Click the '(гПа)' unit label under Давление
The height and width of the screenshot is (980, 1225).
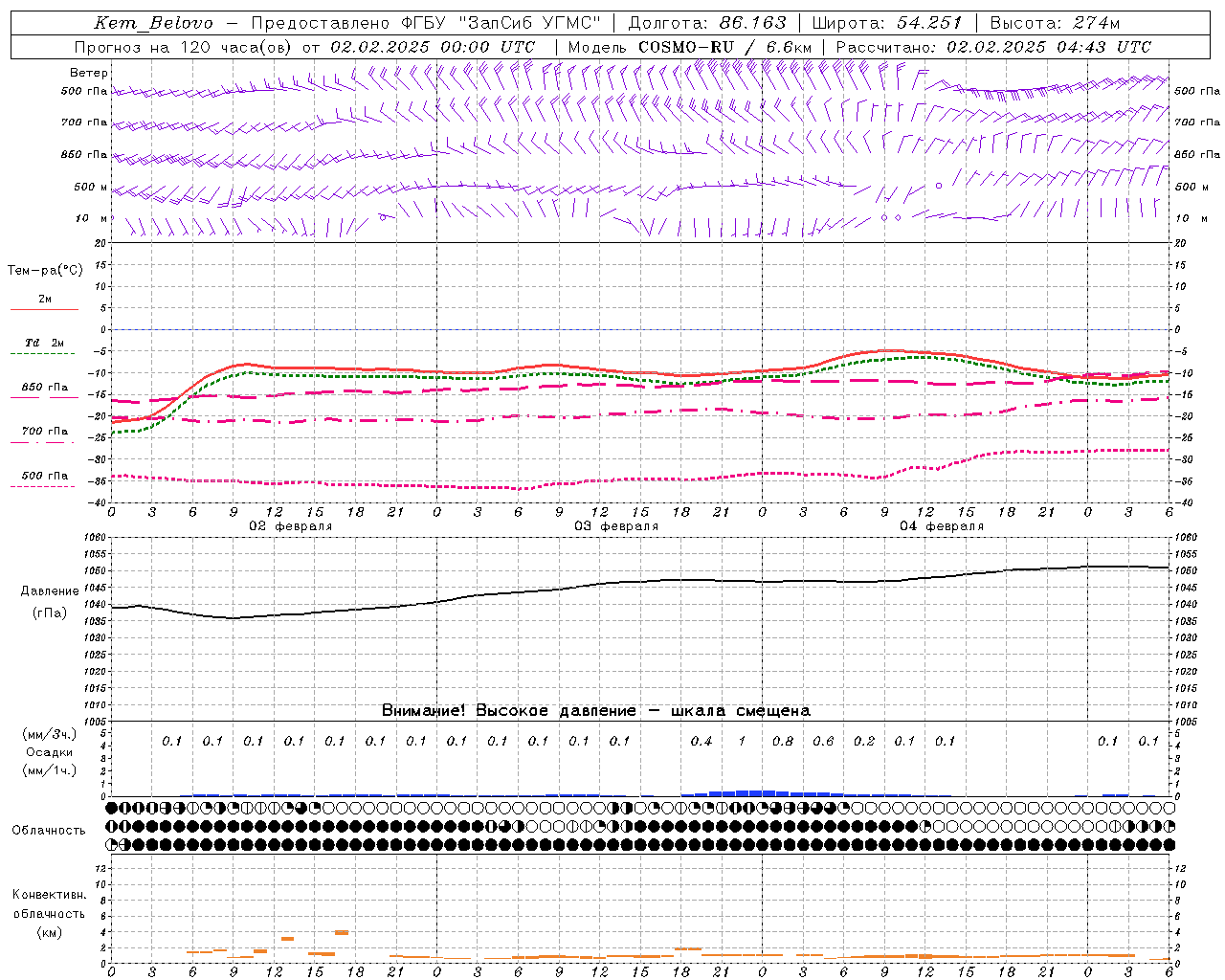click(50, 613)
